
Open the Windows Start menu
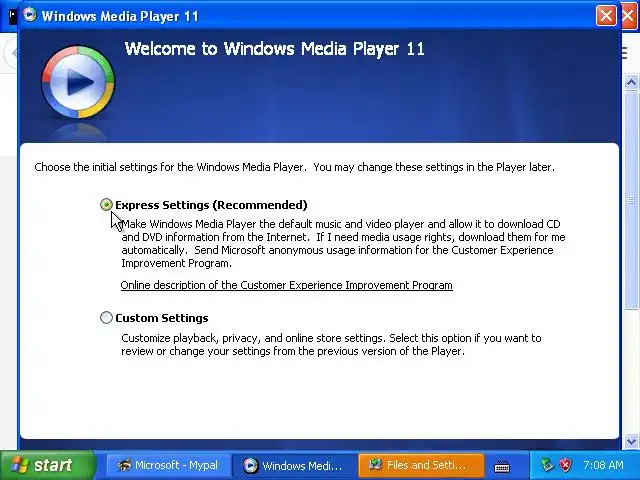(47, 465)
